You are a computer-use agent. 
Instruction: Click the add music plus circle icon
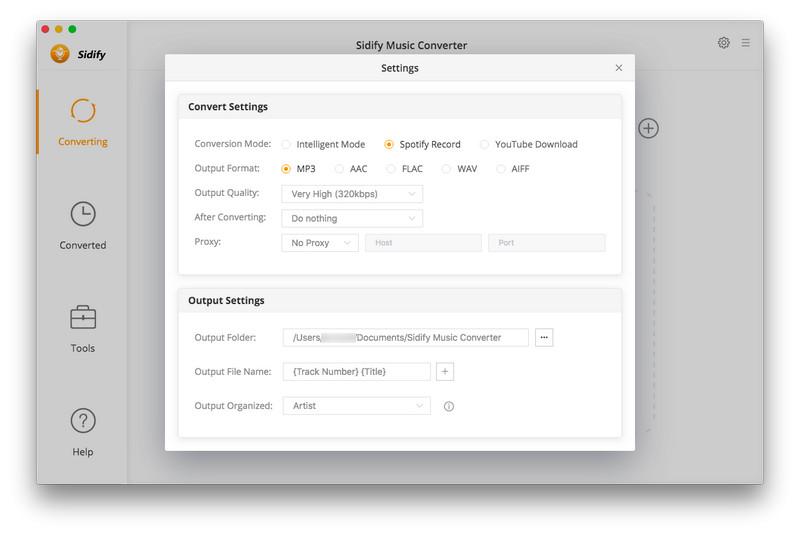tap(648, 128)
